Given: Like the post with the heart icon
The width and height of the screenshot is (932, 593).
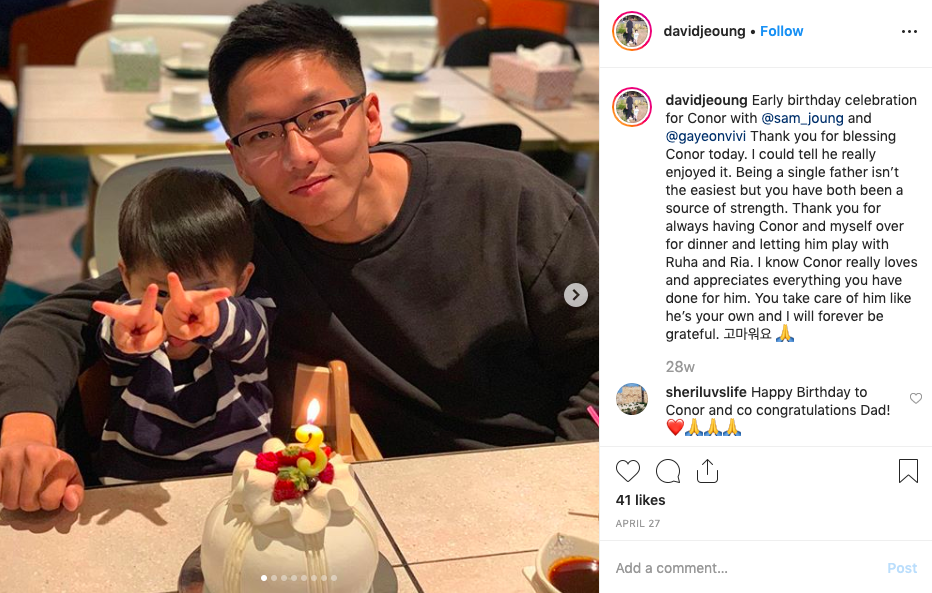Looking at the screenshot, I should (x=628, y=471).
